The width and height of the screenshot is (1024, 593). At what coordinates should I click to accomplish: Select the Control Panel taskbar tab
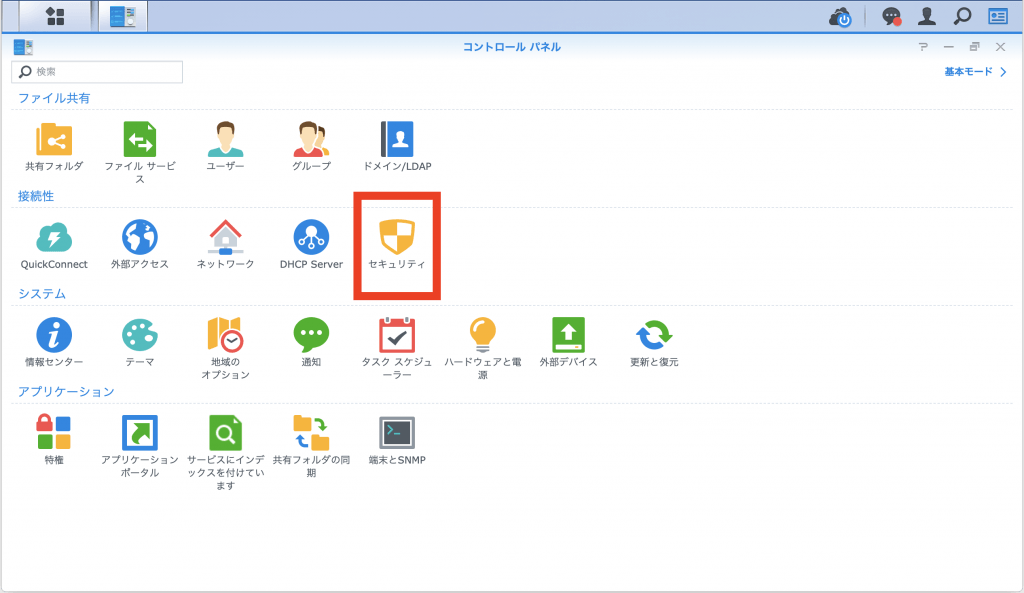pyautogui.click(x=124, y=16)
